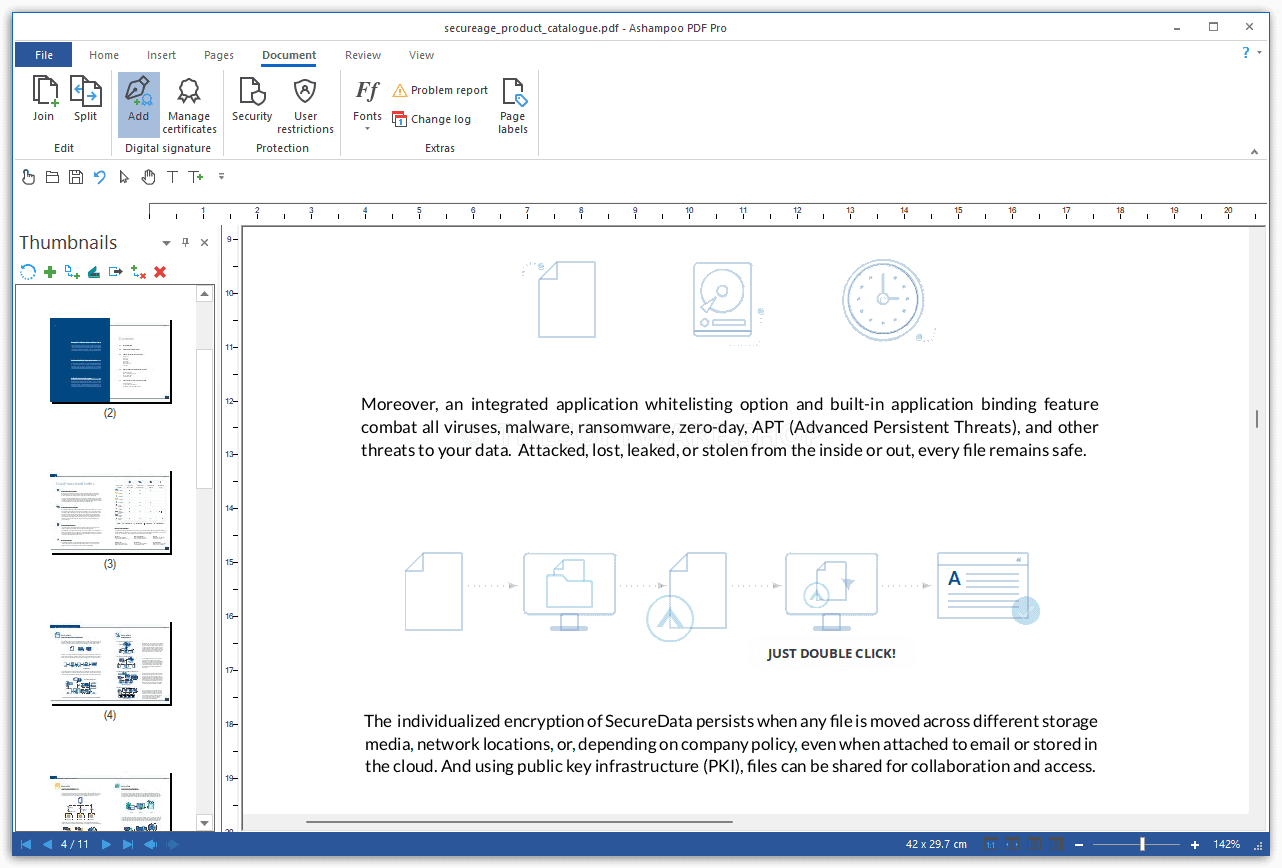
Task: Open the Problem report
Action: [x=440, y=90]
